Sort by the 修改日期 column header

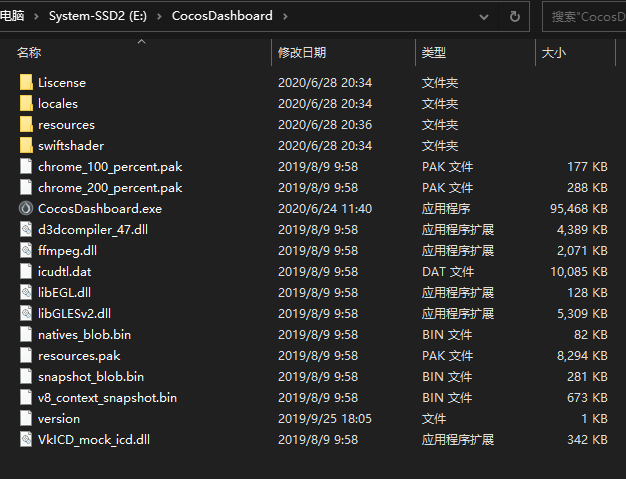click(302, 52)
